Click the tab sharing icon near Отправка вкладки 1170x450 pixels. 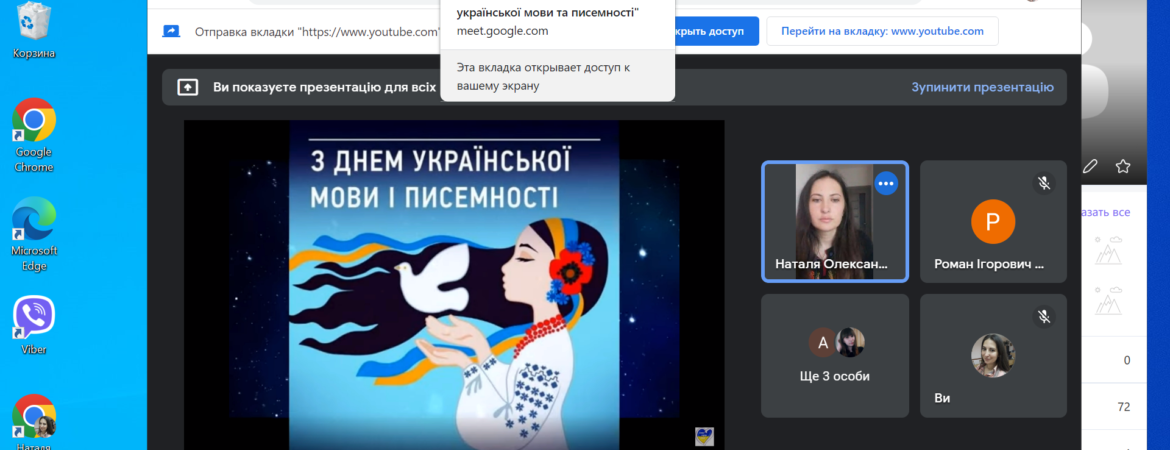point(172,31)
